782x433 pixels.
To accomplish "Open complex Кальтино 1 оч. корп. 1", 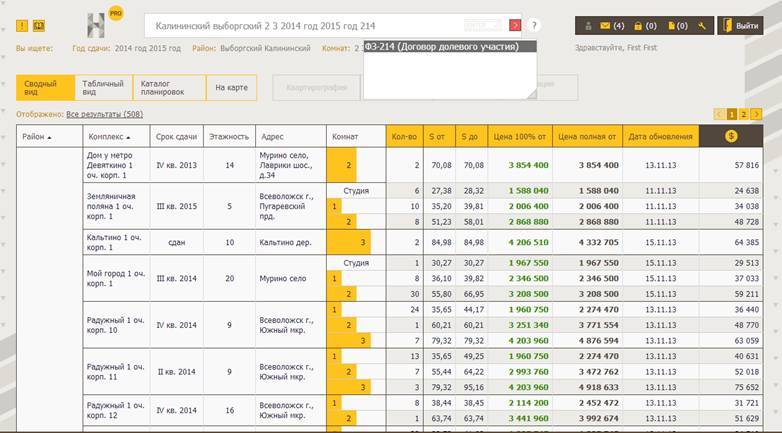I will pos(114,242).
